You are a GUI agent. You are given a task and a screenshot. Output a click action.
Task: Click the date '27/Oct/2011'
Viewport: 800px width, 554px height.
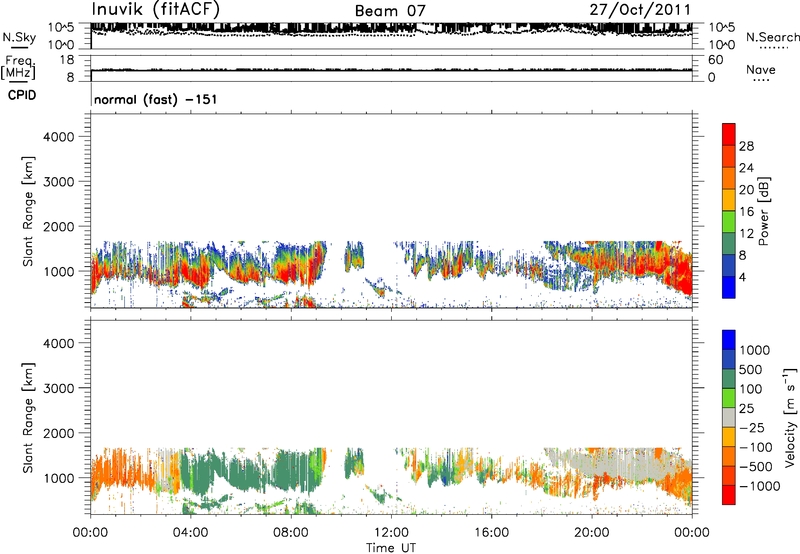tap(640, 10)
